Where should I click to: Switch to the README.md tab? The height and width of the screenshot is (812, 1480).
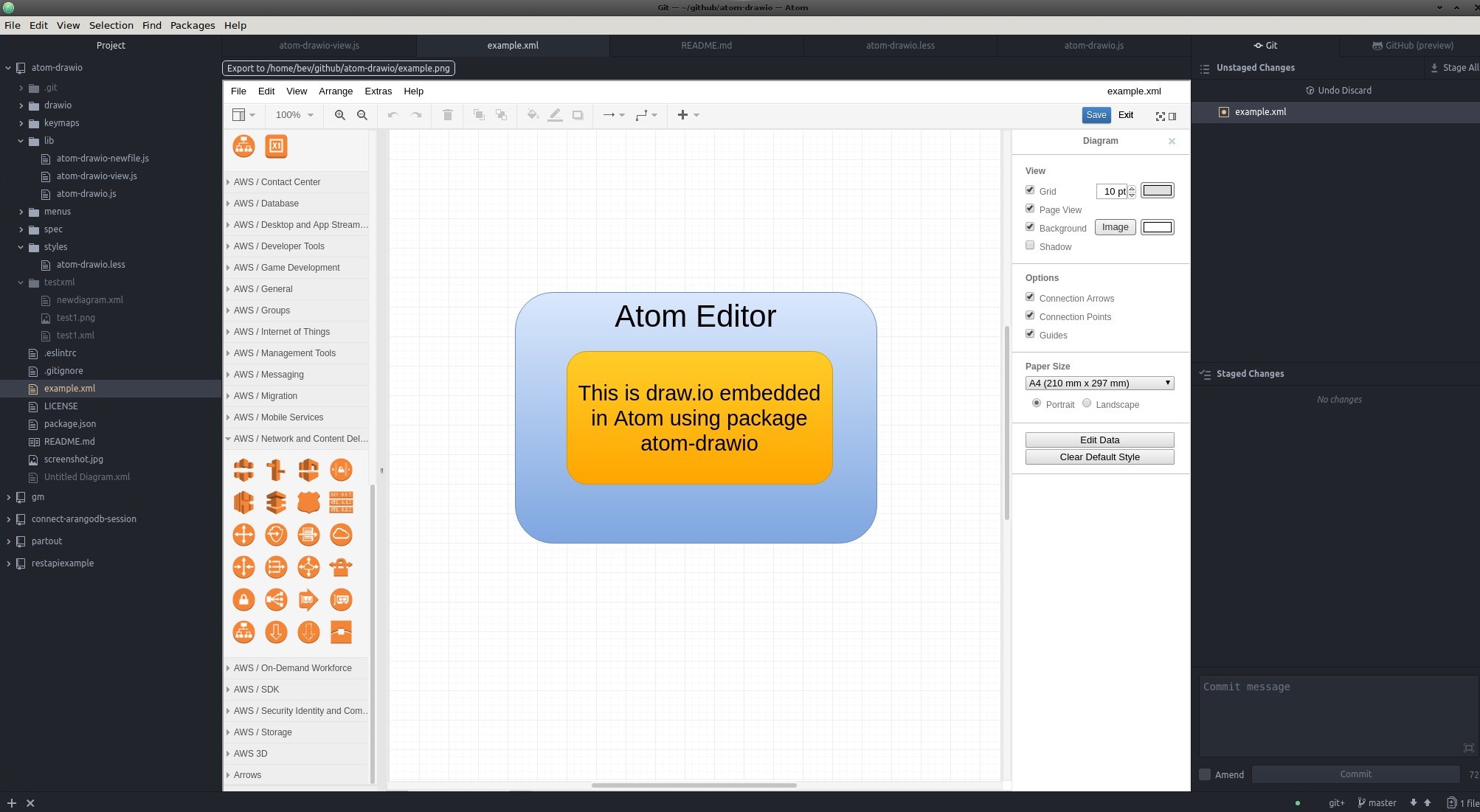click(706, 45)
